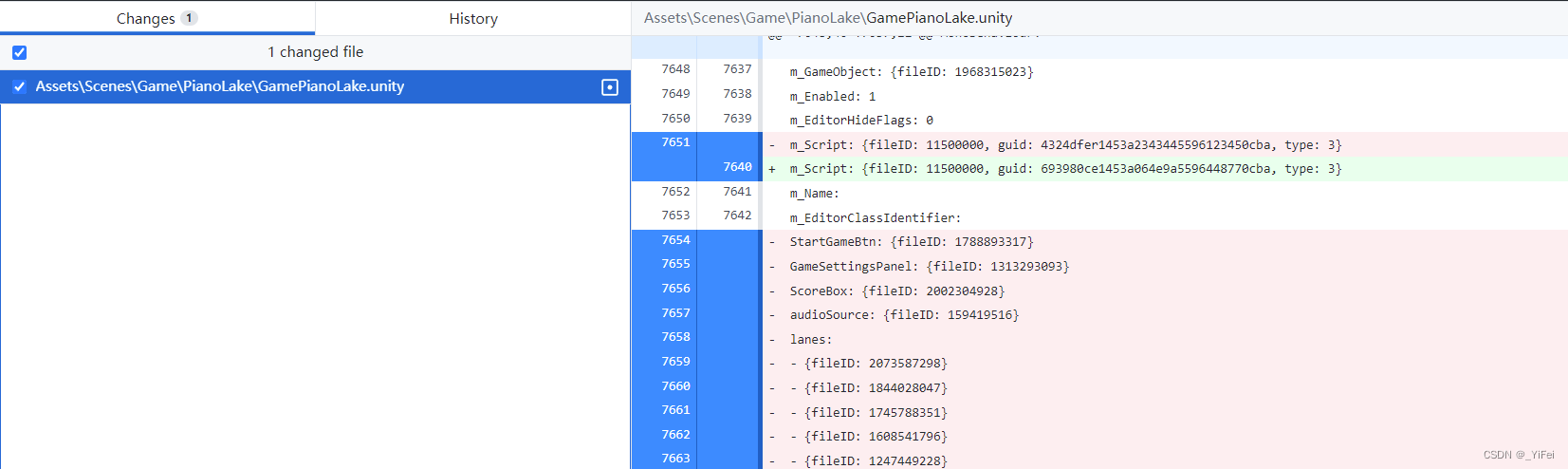Image resolution: width=1568 pixels, height=469 pixels.
Task: Click line number 7652 in the gutter
Action: click(675, 192)
